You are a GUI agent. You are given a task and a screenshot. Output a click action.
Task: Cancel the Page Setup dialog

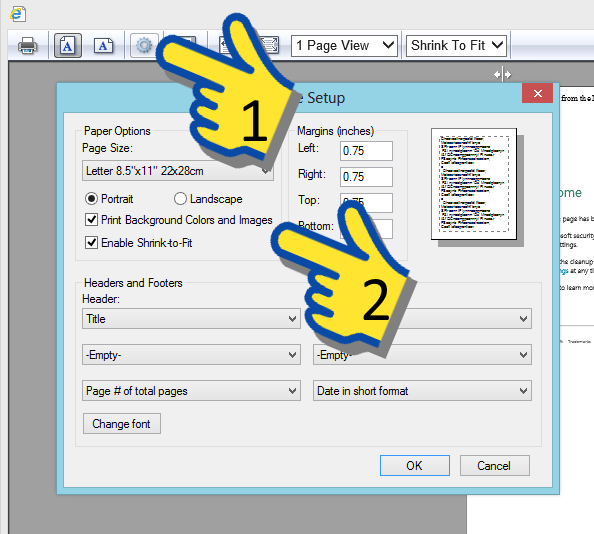pos(494,465)
